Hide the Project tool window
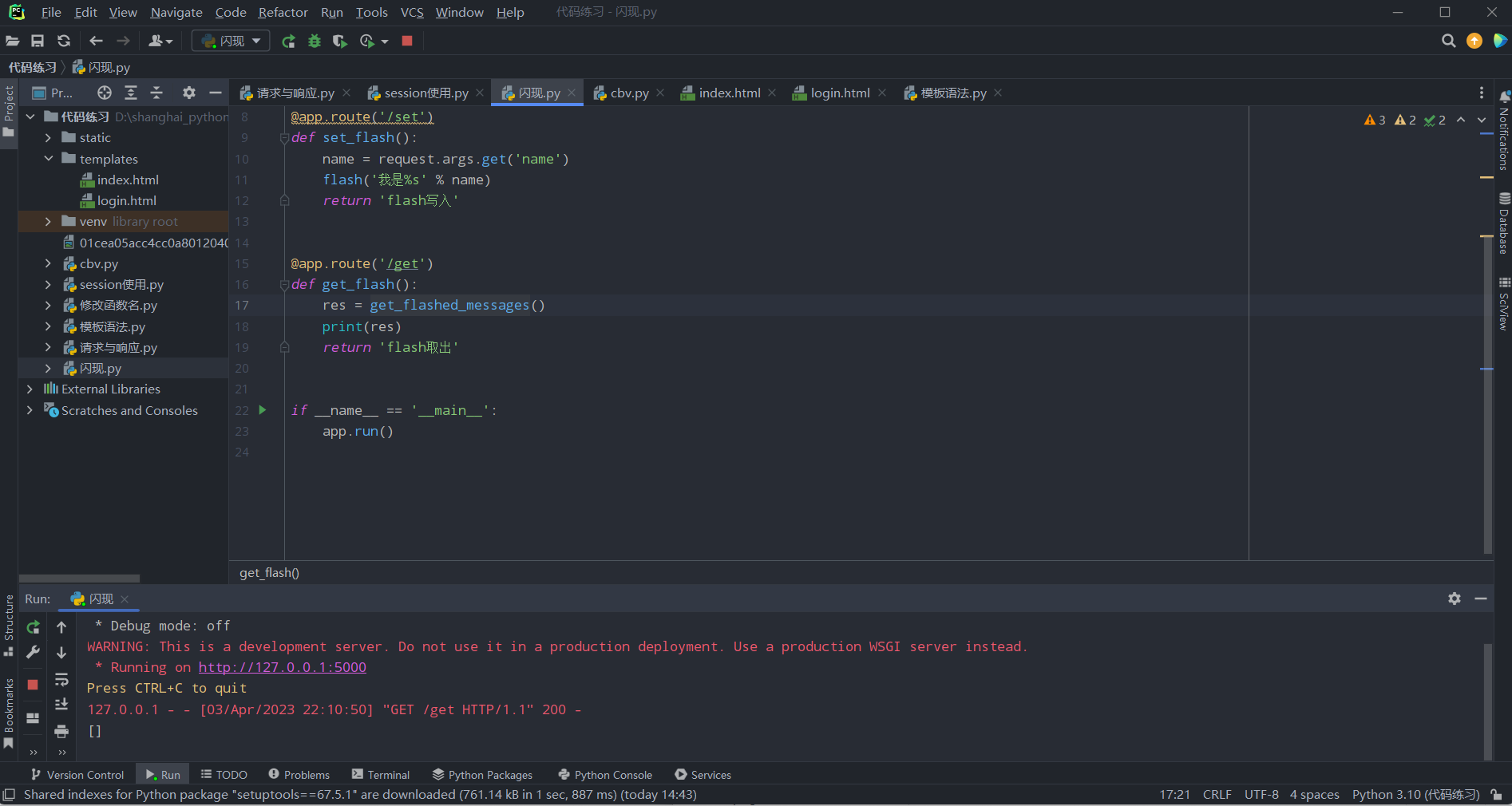The width and height of the screenshot is (1512, 806). [215, 93]
